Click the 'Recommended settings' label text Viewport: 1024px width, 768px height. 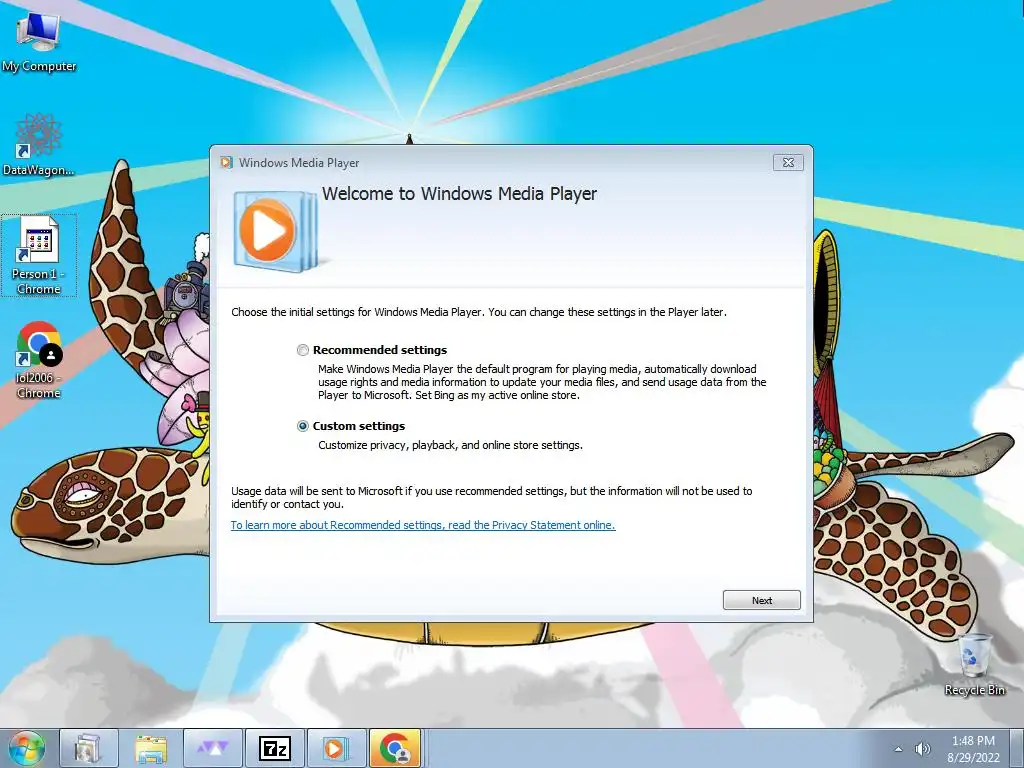coord(380,350)
